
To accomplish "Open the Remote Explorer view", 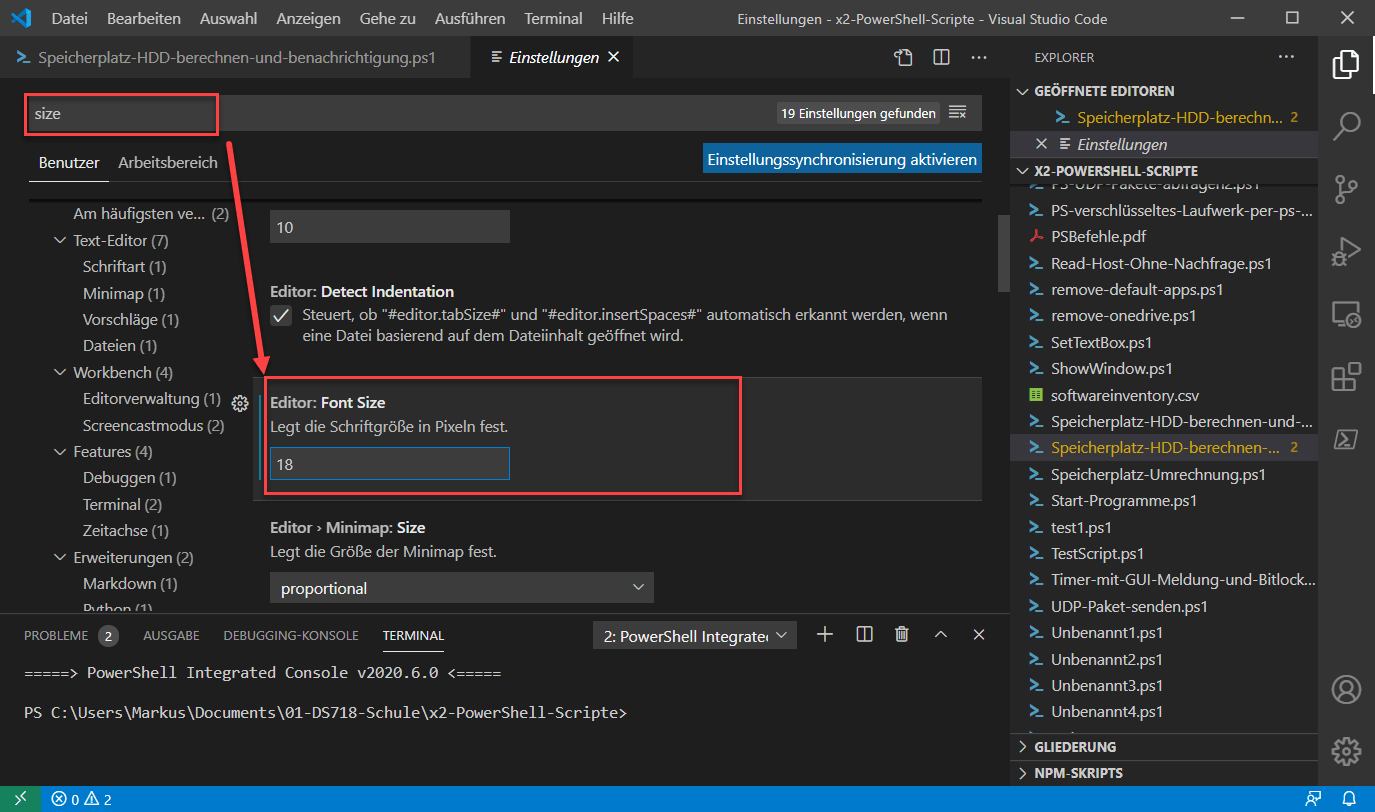I will (1347, 314).
